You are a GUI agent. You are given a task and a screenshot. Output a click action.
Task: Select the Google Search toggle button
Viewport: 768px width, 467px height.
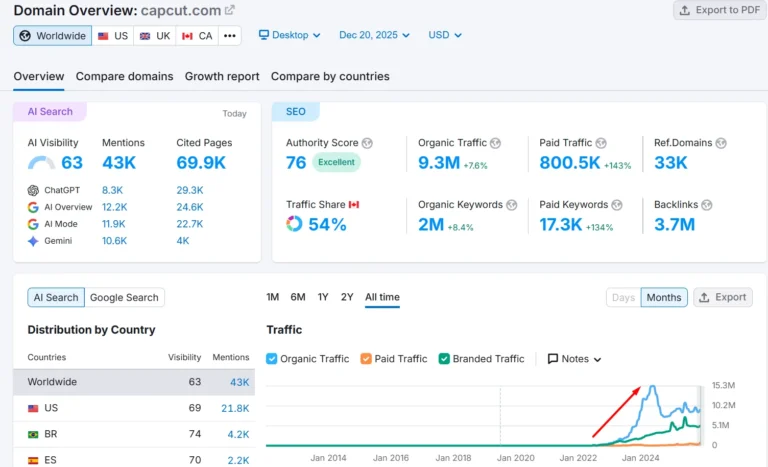(124, 297)
